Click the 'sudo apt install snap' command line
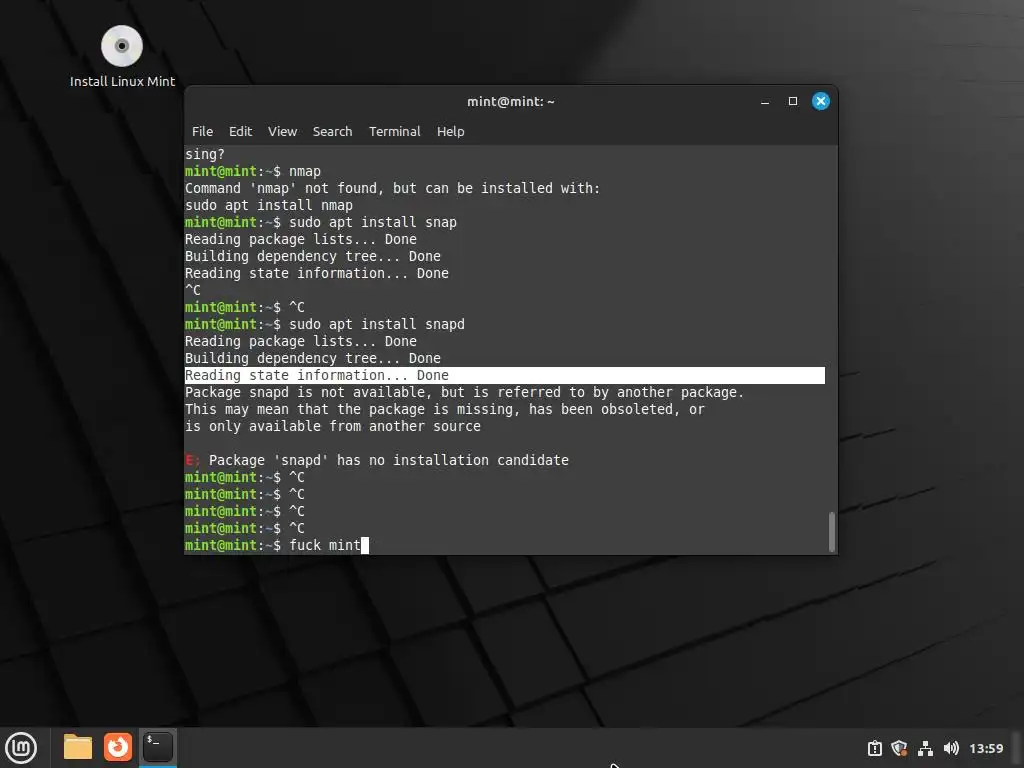This screenshot has width=1024, height=768. pos(321,223)
